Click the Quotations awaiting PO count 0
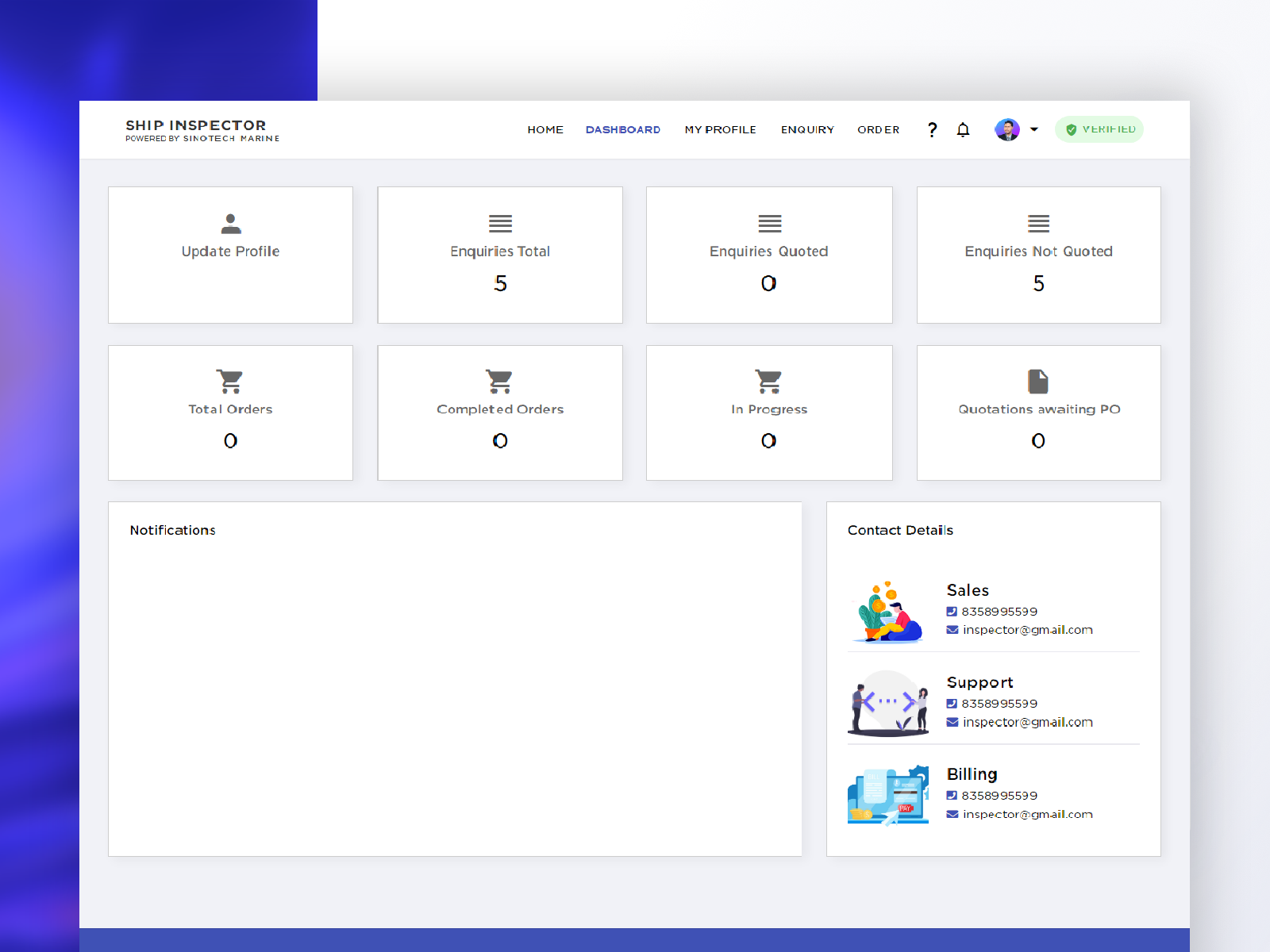 pyautogui.click(x=1038, y=441)
